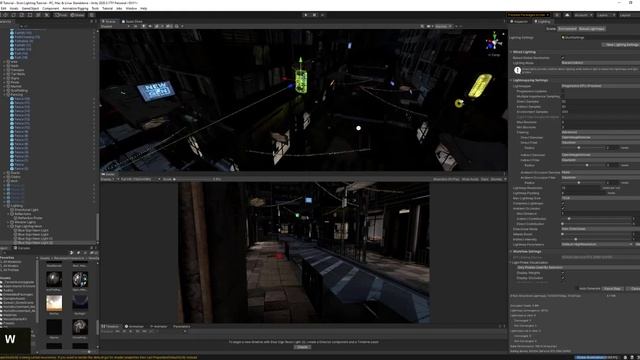Viewport: 640px width, 360px height.
Task: Toggle scene lighting in the Scene view toolbar
Action: click(x=143, y=26)
